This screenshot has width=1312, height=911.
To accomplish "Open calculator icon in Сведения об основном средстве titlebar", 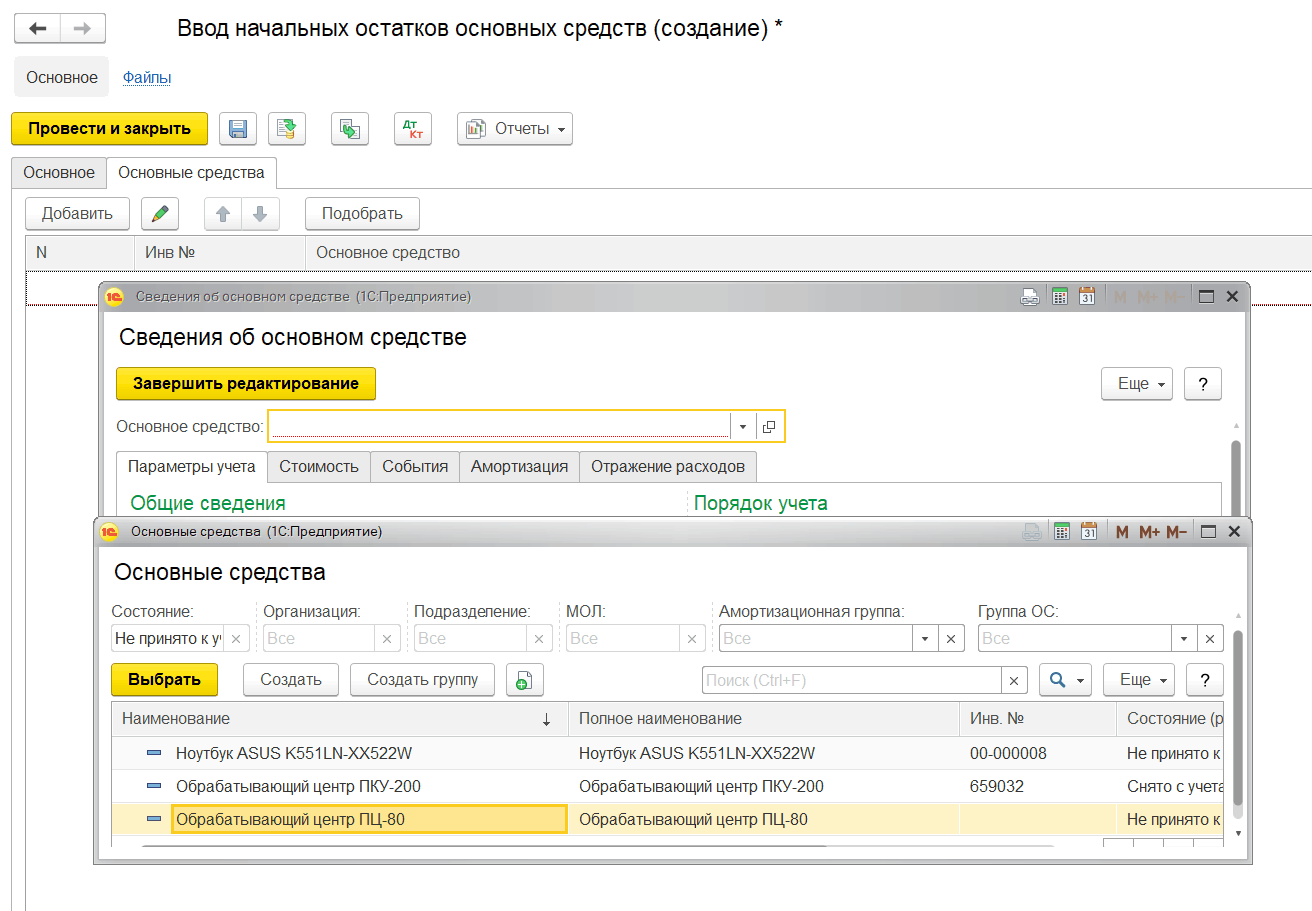I will (x=1059, y=296).
